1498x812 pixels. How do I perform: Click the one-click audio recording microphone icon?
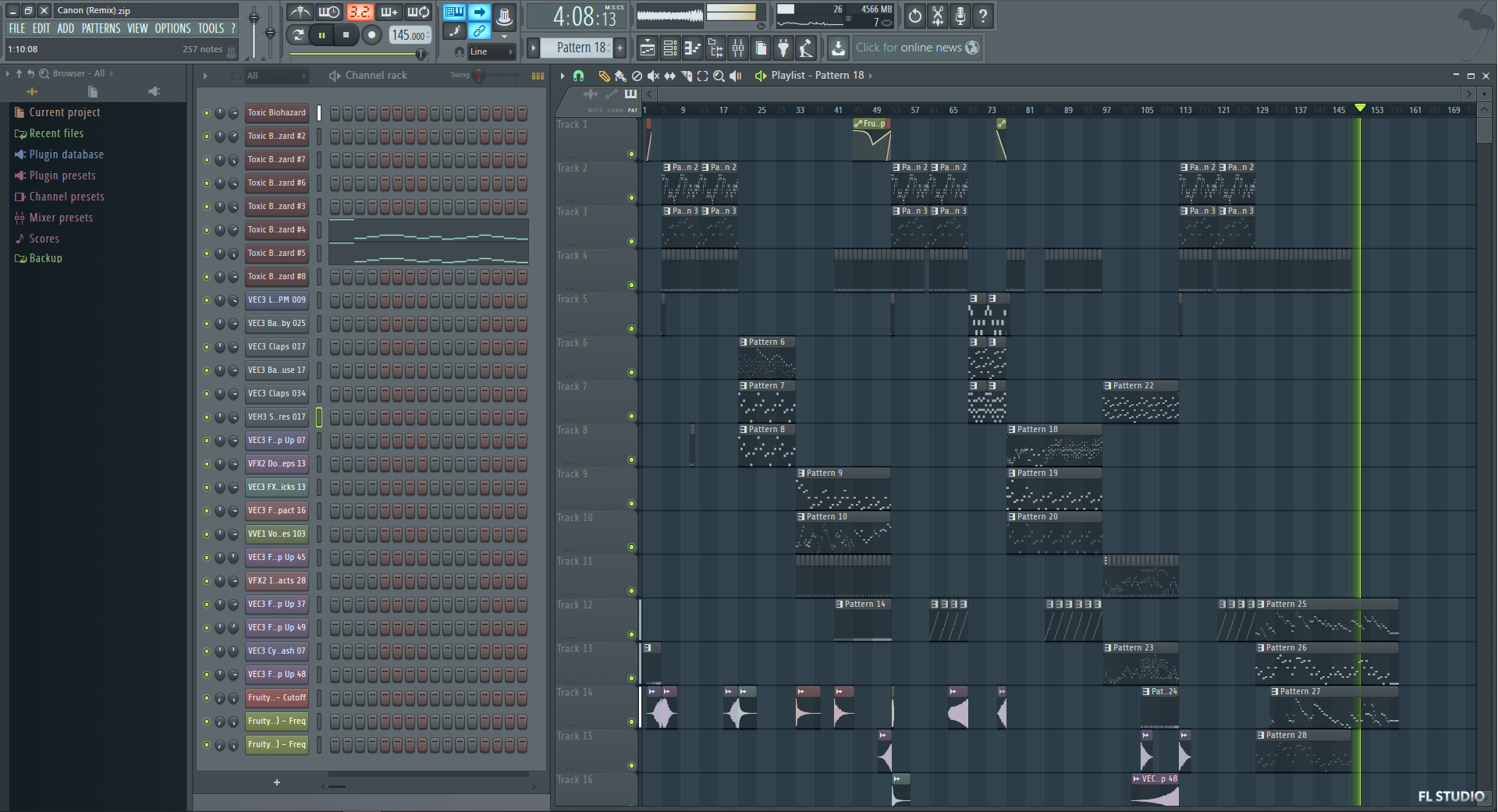960,16
